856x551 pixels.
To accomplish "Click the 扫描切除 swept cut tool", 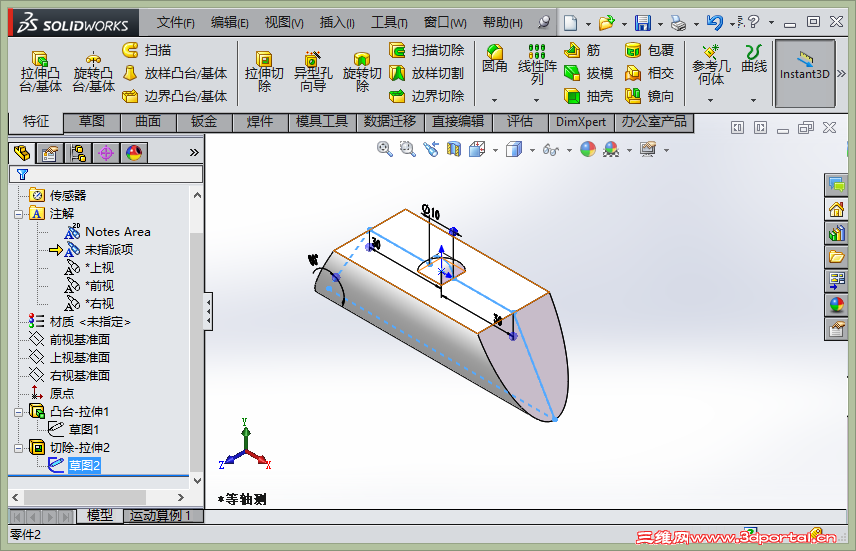I will tap(426, 50).
